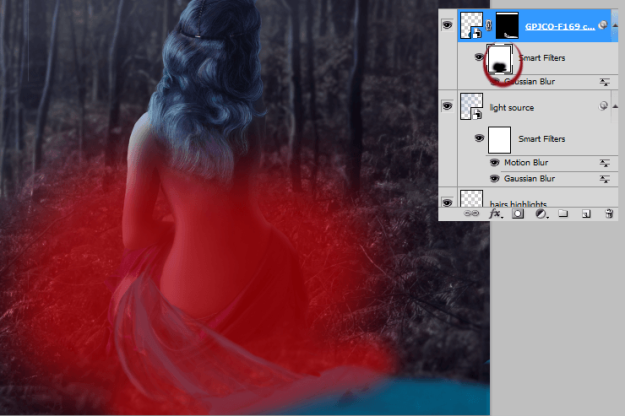Screen dimensions: 625x416
Task: Open the new adjustment layer menu
Action: (x=541, y=214)
